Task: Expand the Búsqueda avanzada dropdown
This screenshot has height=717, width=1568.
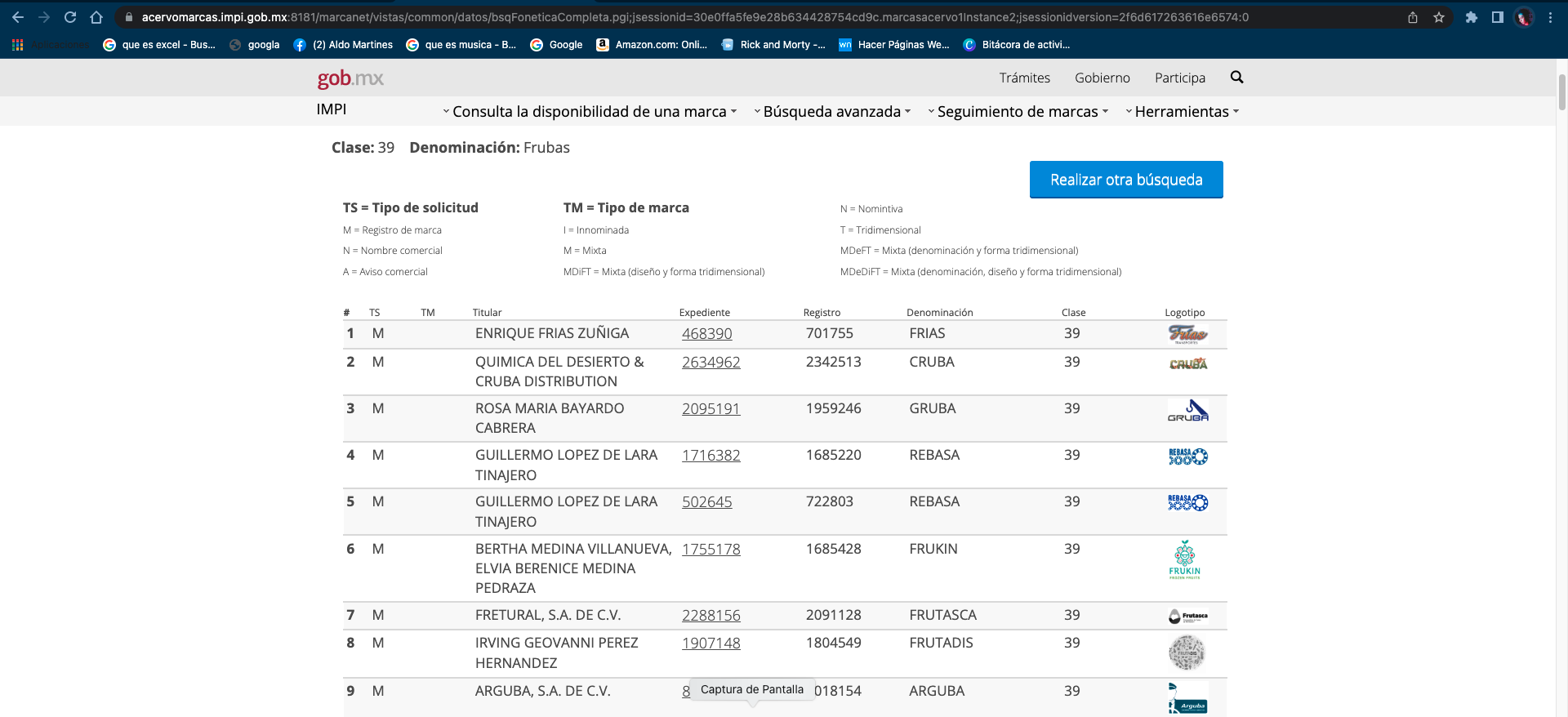Action: 832,112
